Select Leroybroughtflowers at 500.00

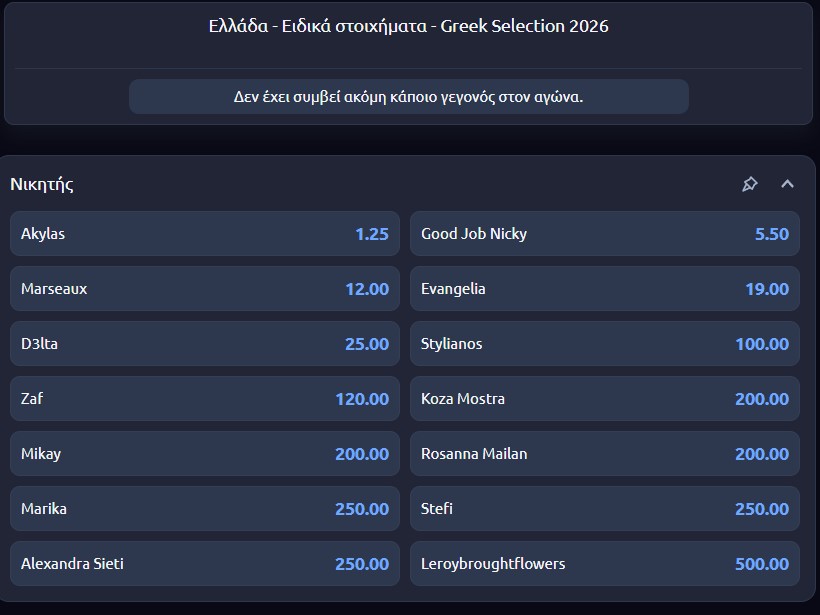pos(604,564)
